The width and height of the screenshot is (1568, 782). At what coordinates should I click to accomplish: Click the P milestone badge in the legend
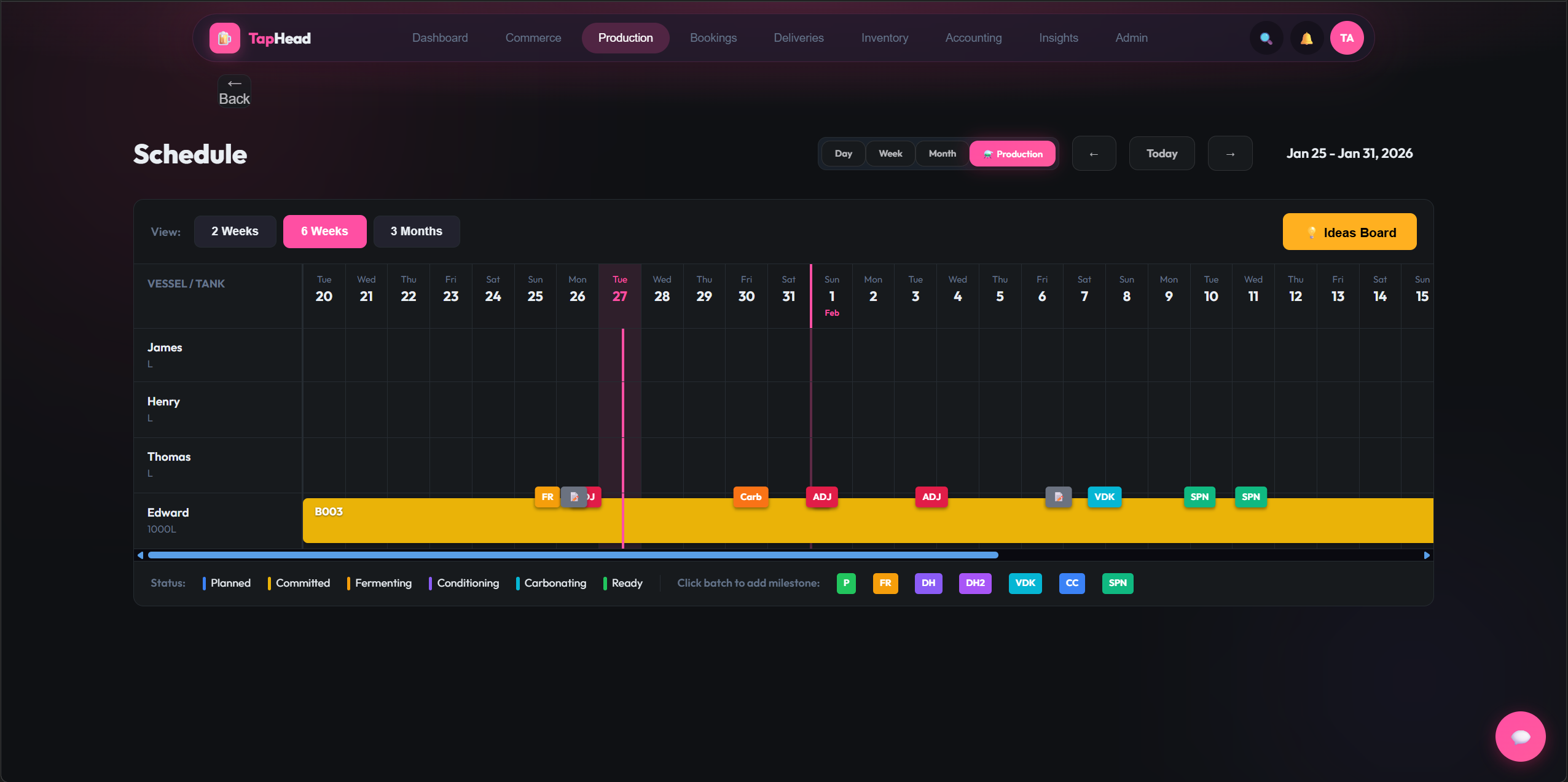pyautogui.click(x=846, y=583)
